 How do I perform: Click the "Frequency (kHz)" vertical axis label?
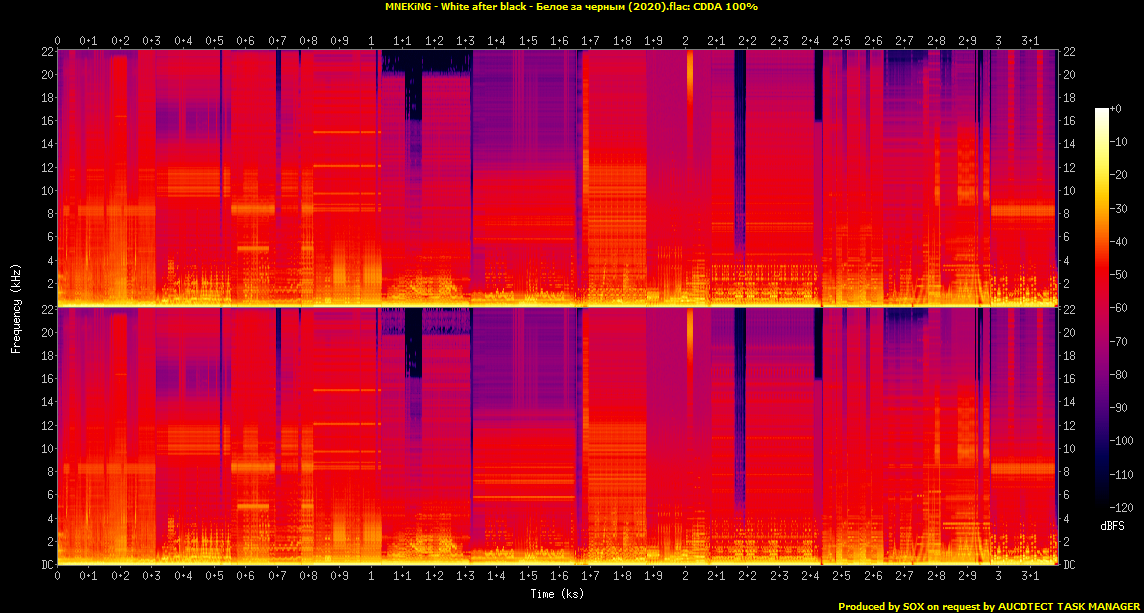coord(15,307)
